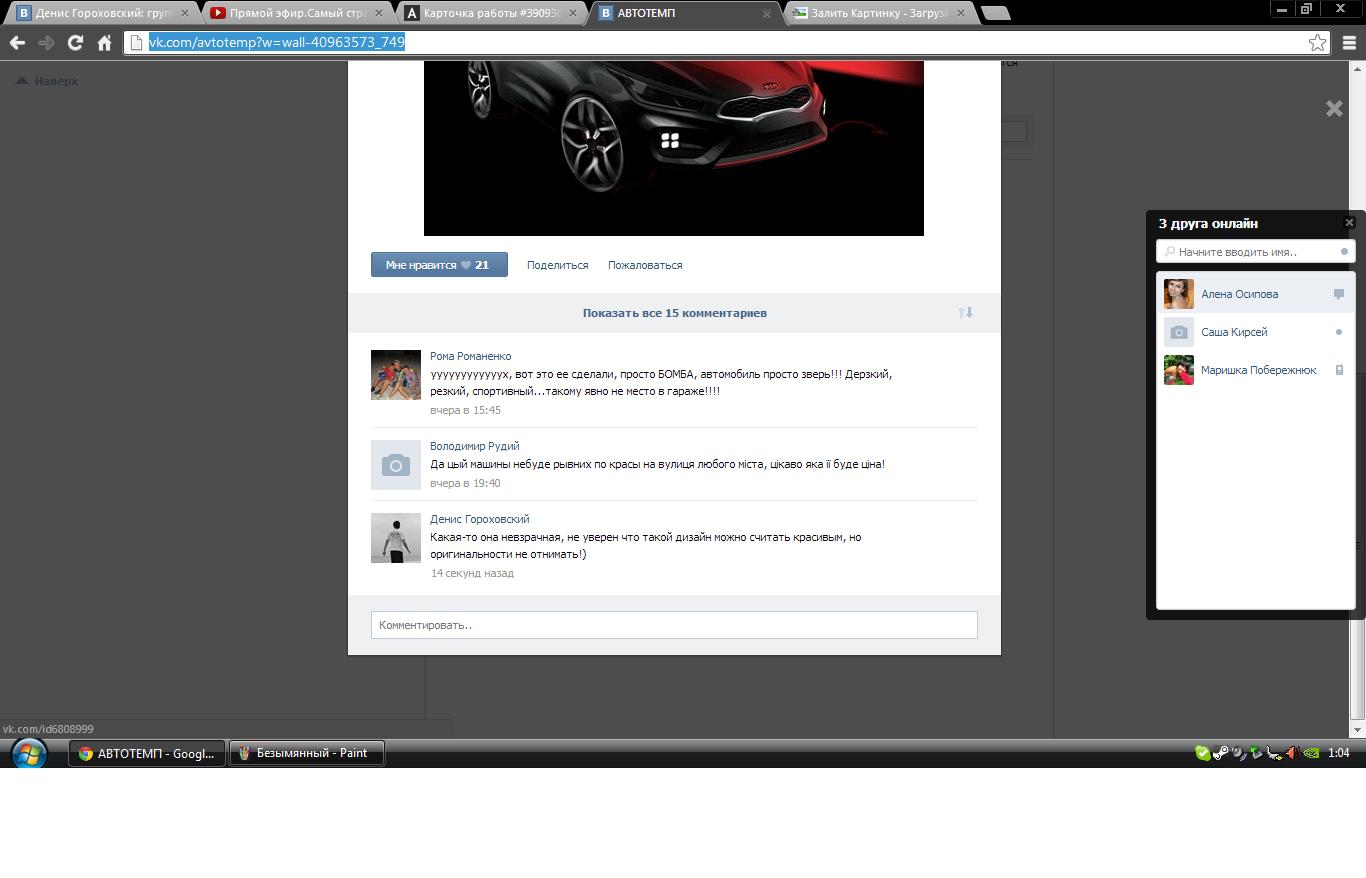Open Рома Романенко's profile name link

coord(470,356)
